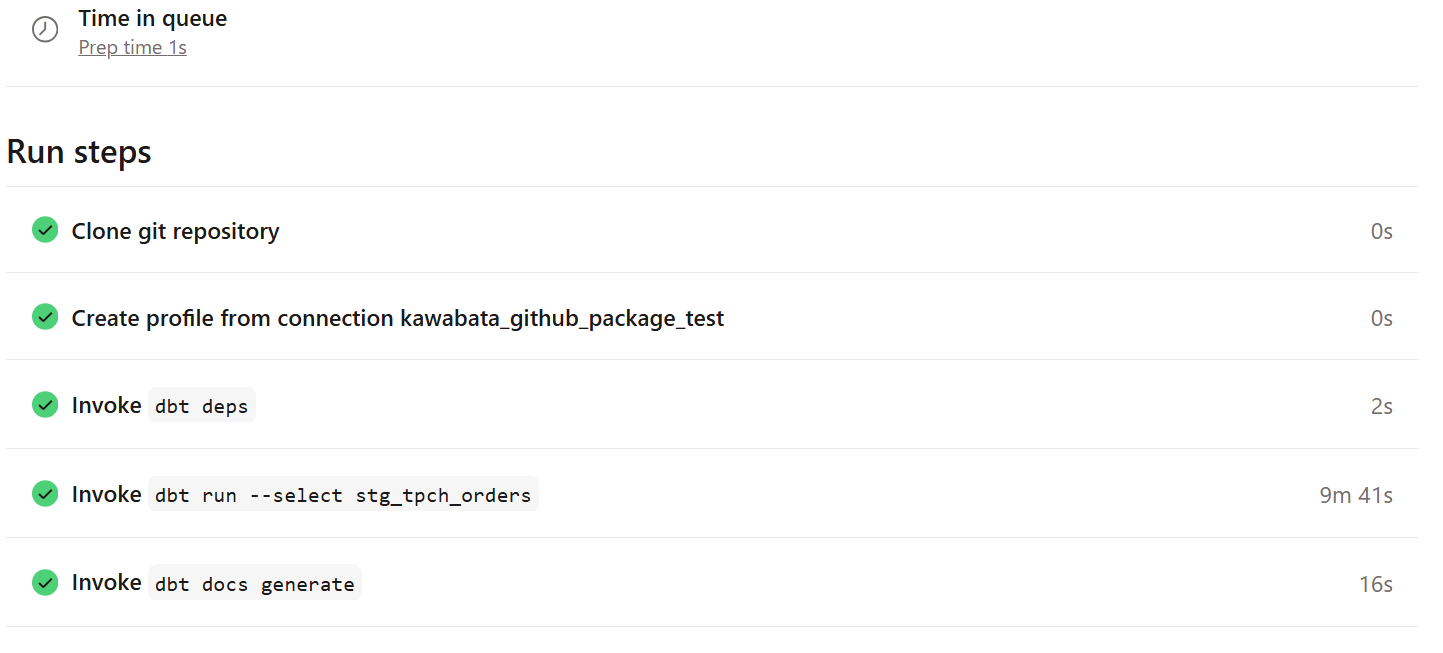Viewport: 1443px width, 653px height.
Task: Select the dbt run --select stg_tpch_orders command
Action: pos(343,494)
